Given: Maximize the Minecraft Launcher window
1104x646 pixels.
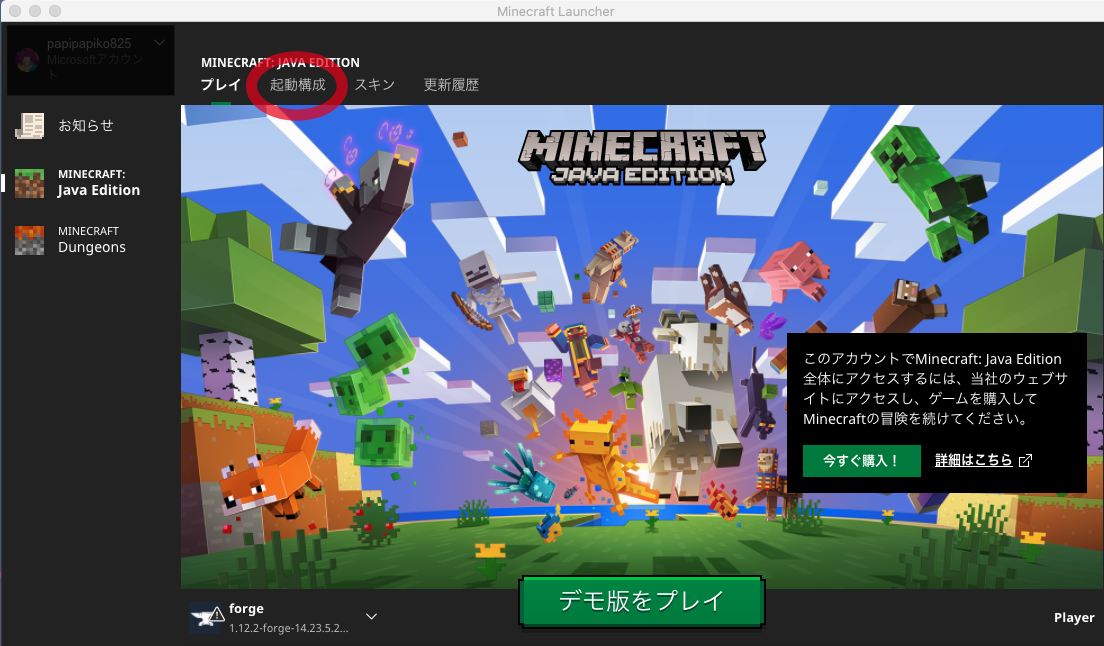Looking at the screenshot, I should pyautogui.click(x=55, y=11).
